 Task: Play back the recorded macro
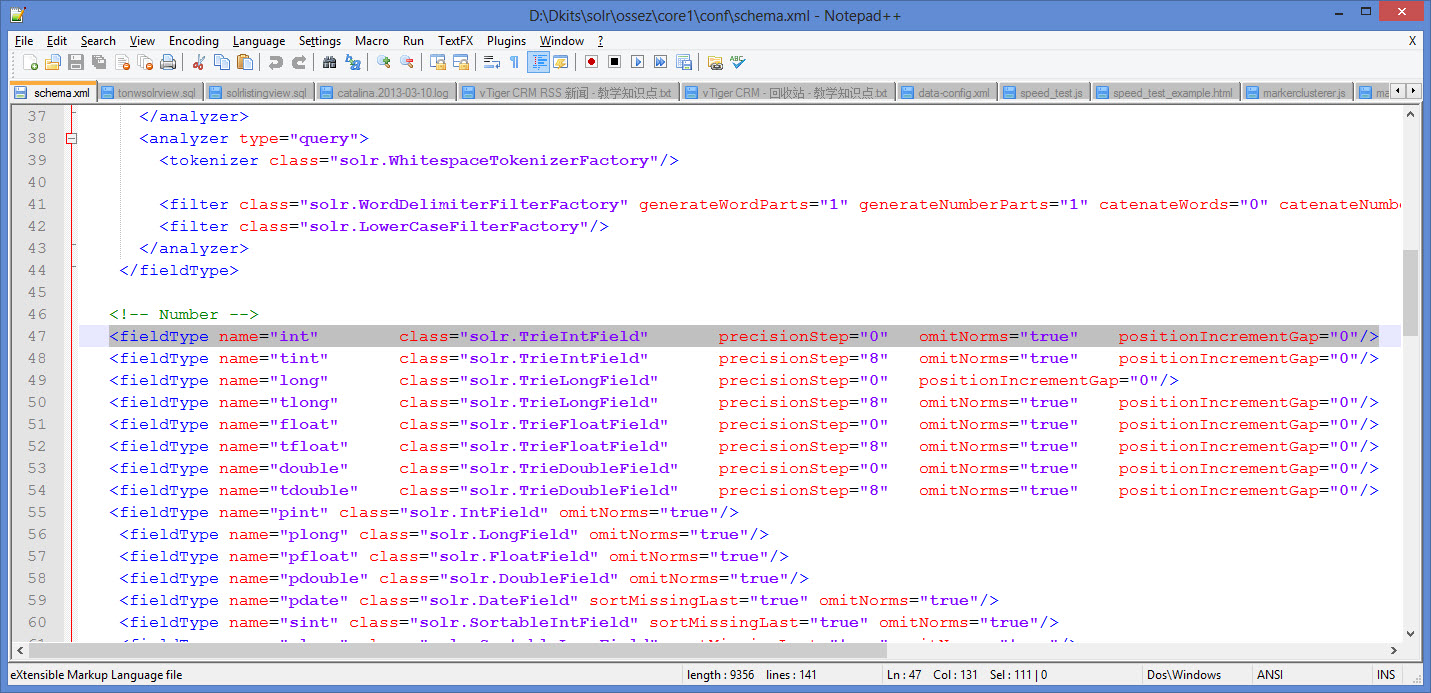pos(637,62)
